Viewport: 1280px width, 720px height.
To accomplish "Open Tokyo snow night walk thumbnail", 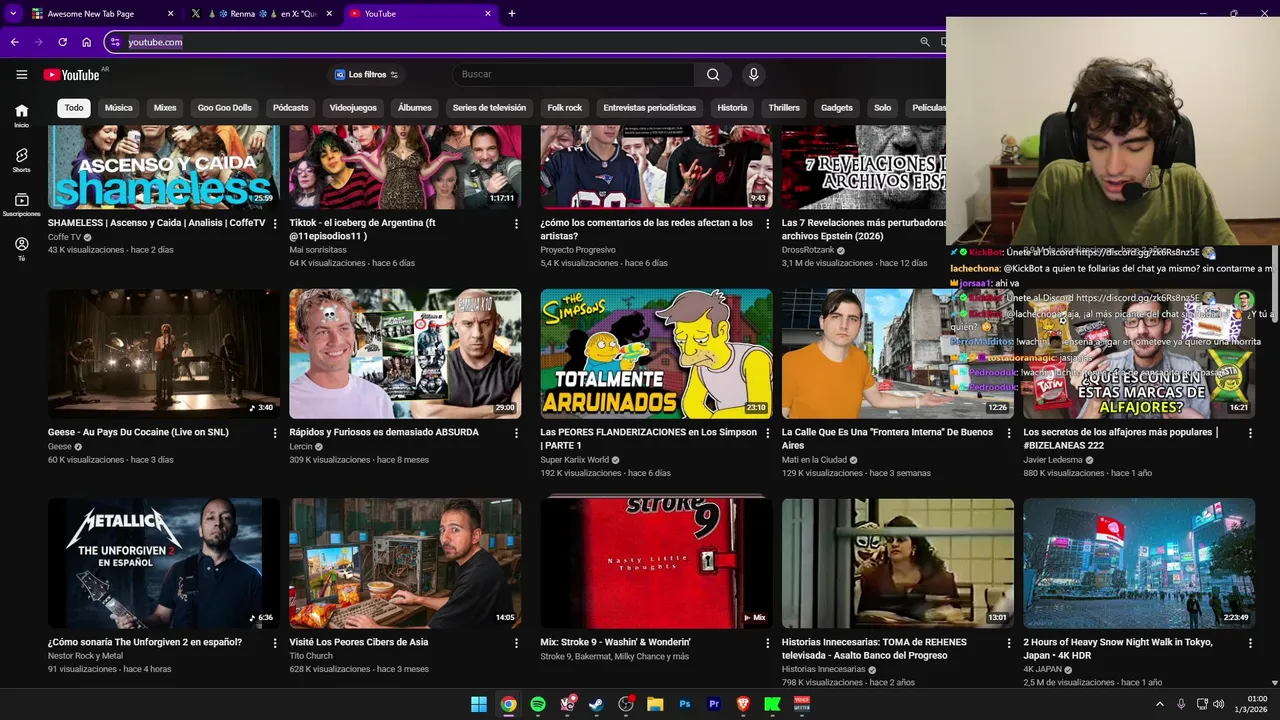I will click(x=1139, y=564).
